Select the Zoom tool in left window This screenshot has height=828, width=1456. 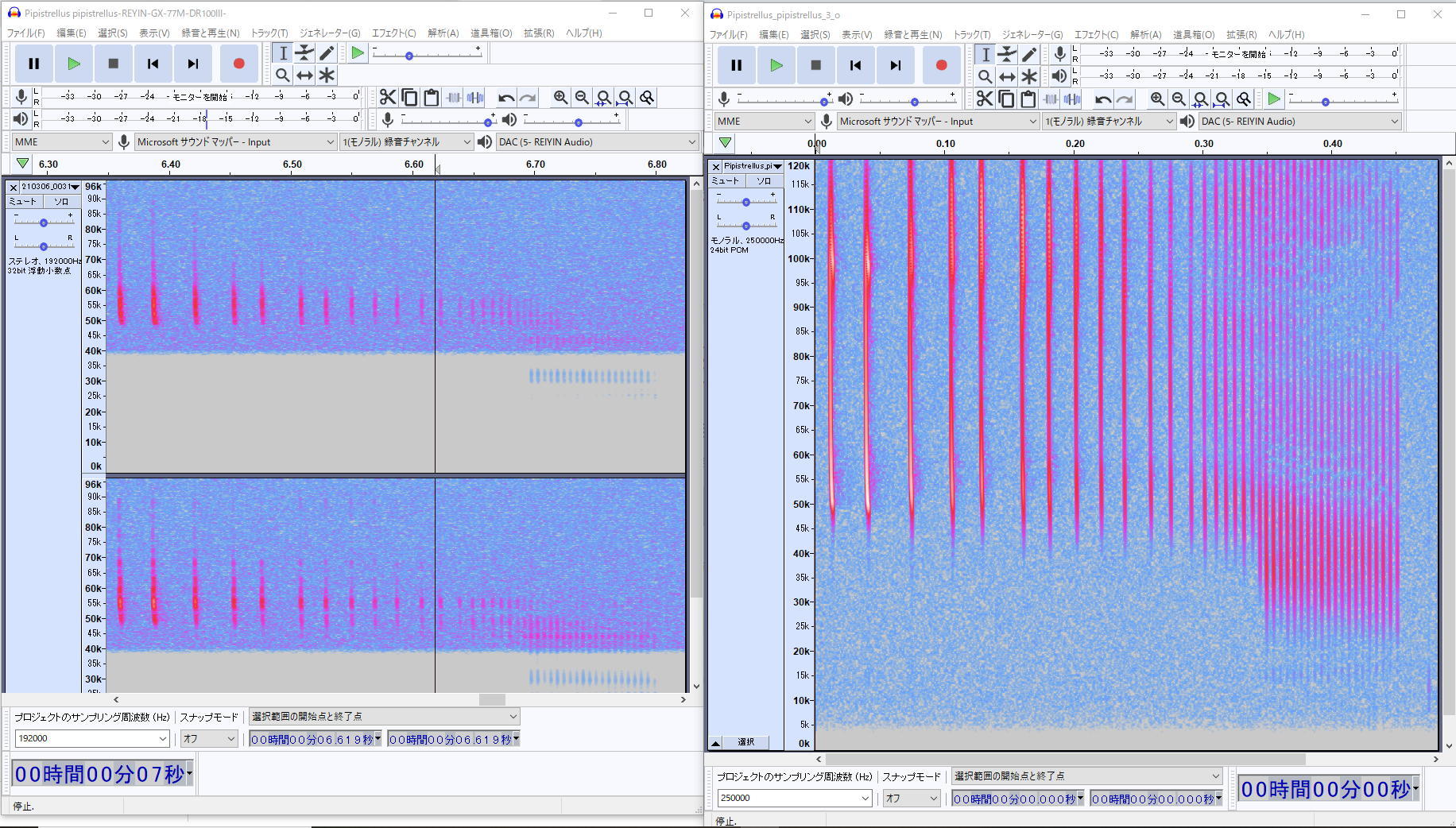(x=282, y=75)
